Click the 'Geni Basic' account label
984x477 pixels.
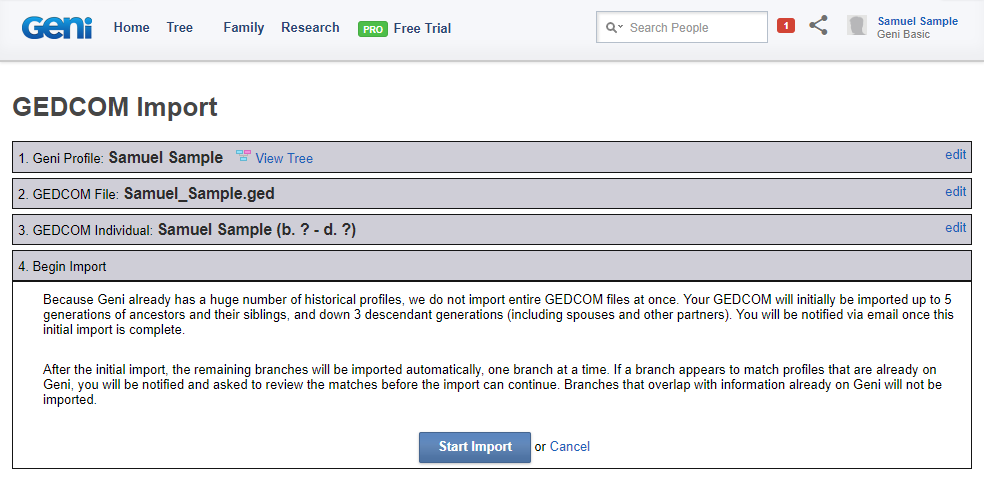pyautogui.click(x=904, y=35)
